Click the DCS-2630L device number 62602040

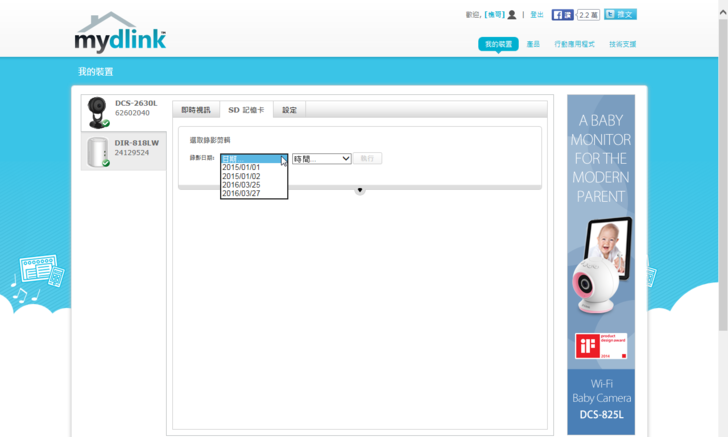pyautogui.click(x=132, y=113)
